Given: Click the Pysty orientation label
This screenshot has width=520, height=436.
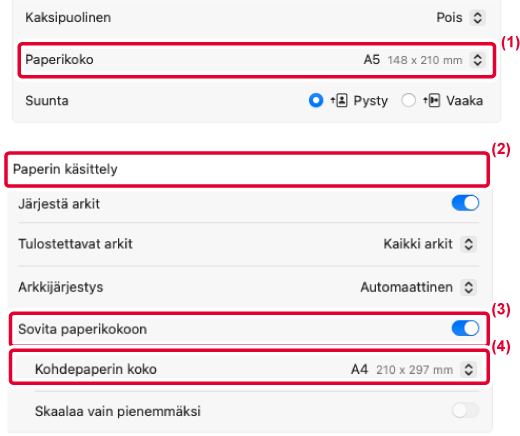Looking at the screenshot, I should [370, 101].
